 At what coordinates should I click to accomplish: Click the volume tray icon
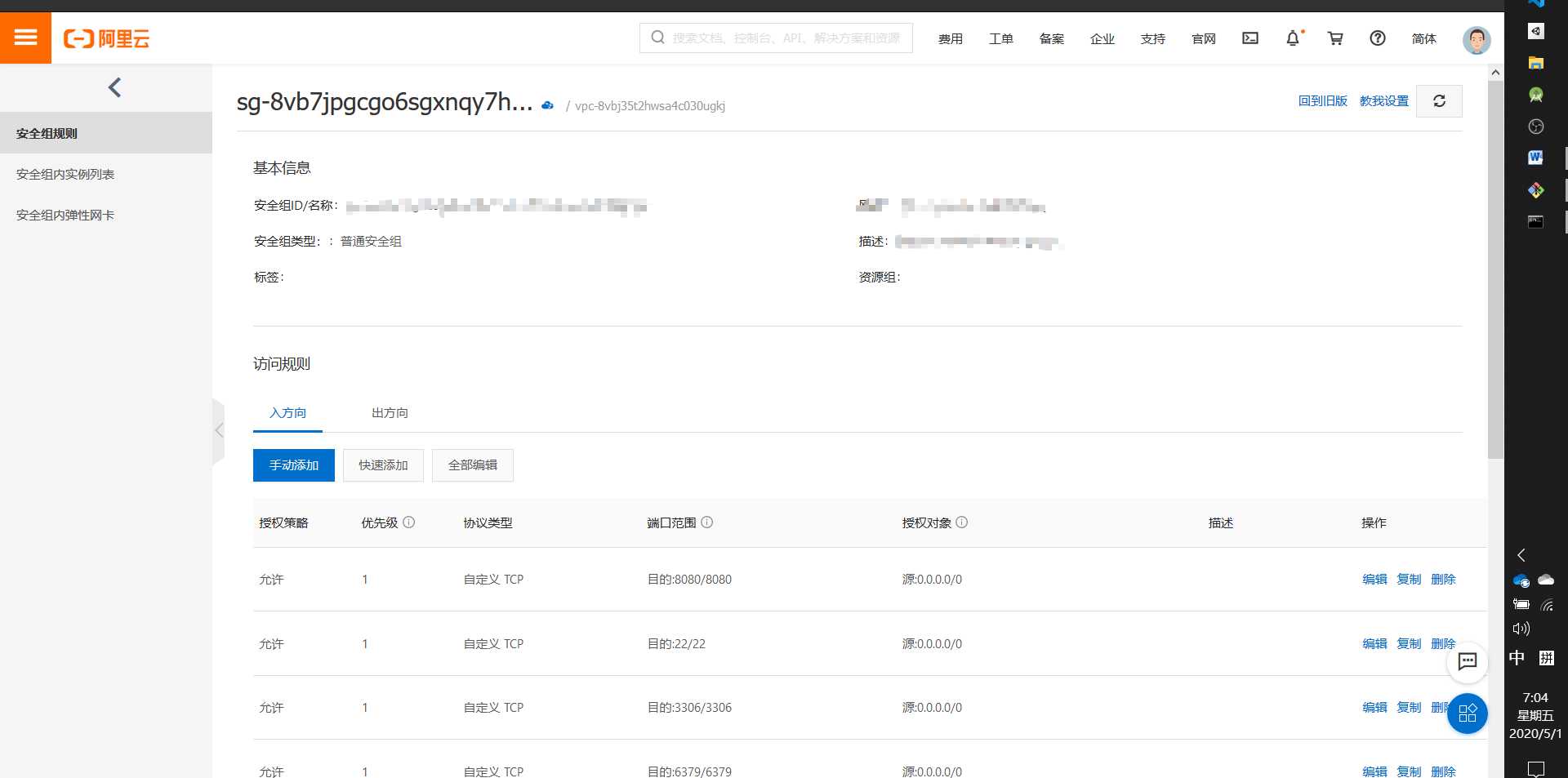pos(1521,629)
